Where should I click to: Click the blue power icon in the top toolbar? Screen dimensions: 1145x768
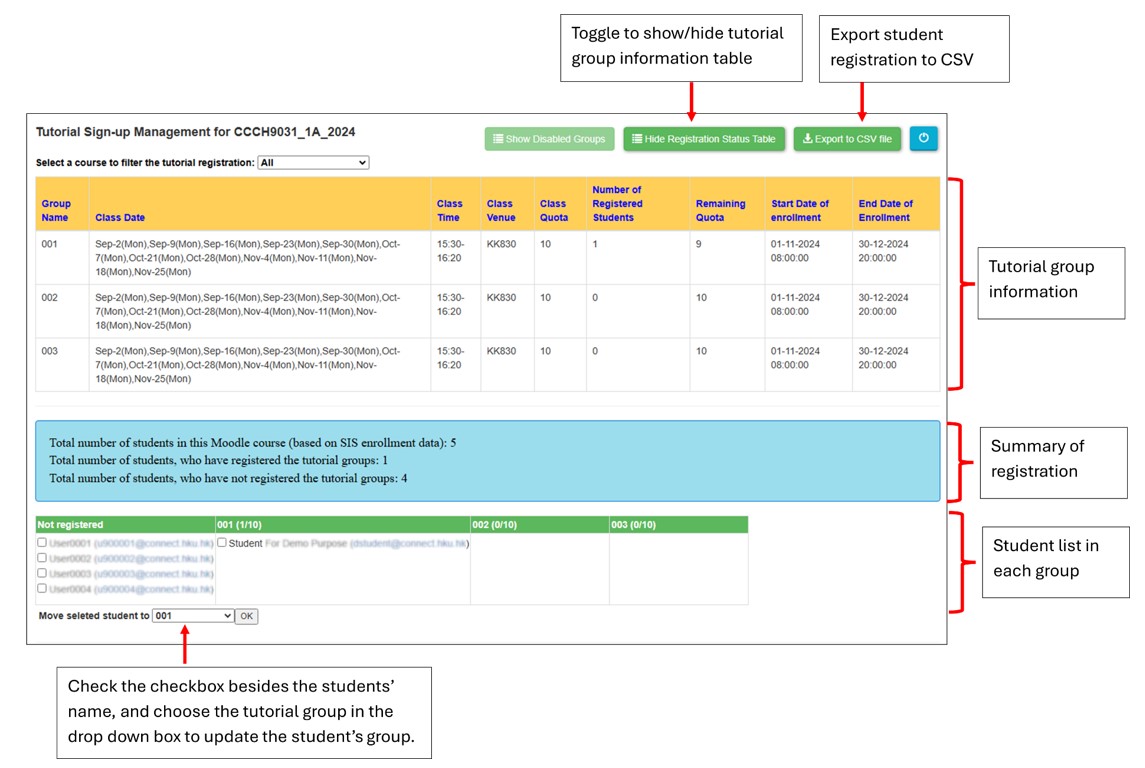(923, 138)
